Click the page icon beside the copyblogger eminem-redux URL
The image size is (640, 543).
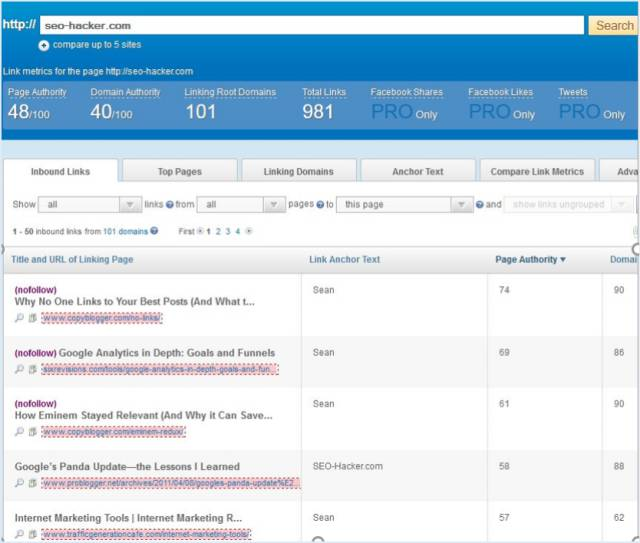point(32,432)
